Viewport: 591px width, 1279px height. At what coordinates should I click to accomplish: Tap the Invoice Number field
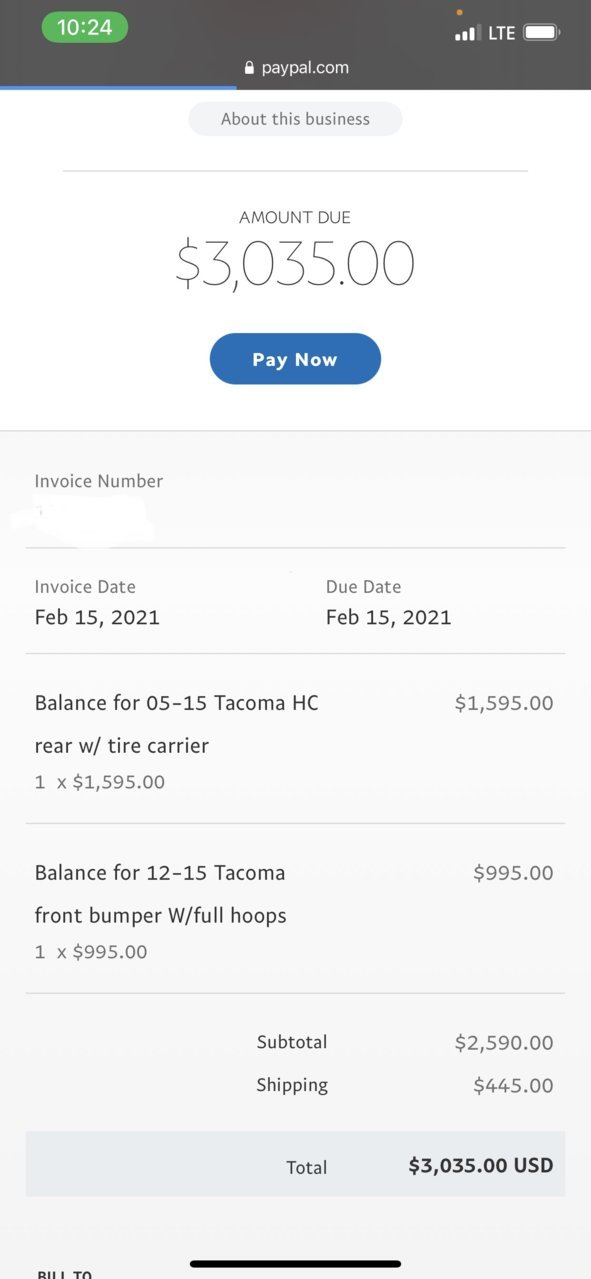pos(295,506)
